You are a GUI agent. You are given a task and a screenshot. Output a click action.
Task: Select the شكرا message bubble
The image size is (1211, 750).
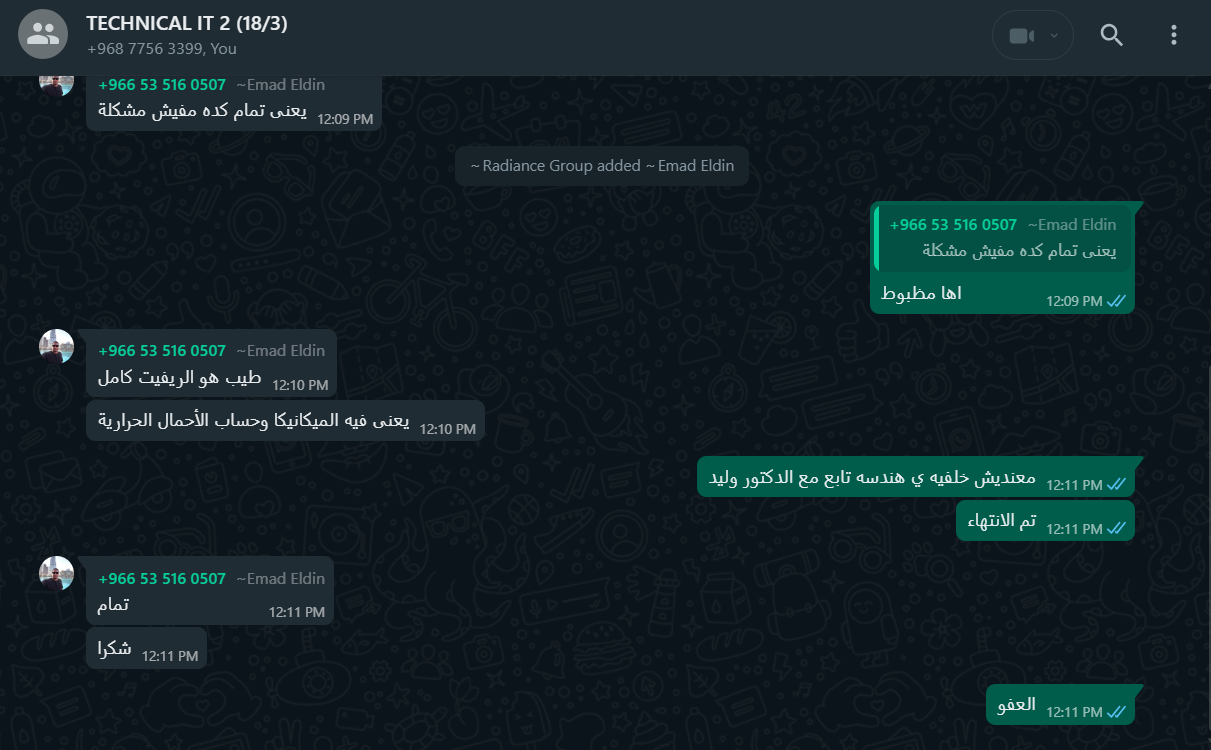[x=146, y=648]
